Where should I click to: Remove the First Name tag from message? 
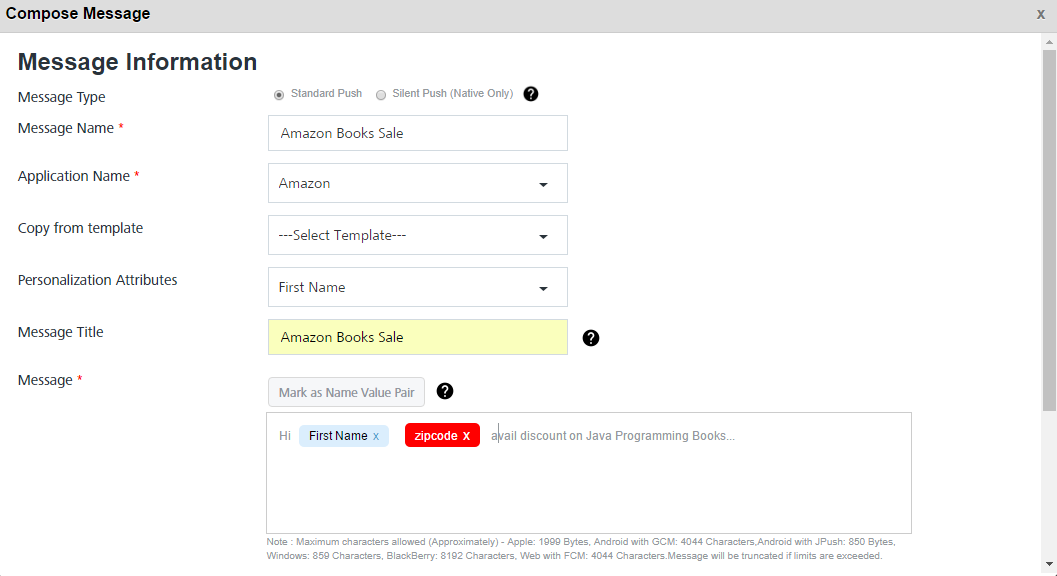[x=376, y=436]
